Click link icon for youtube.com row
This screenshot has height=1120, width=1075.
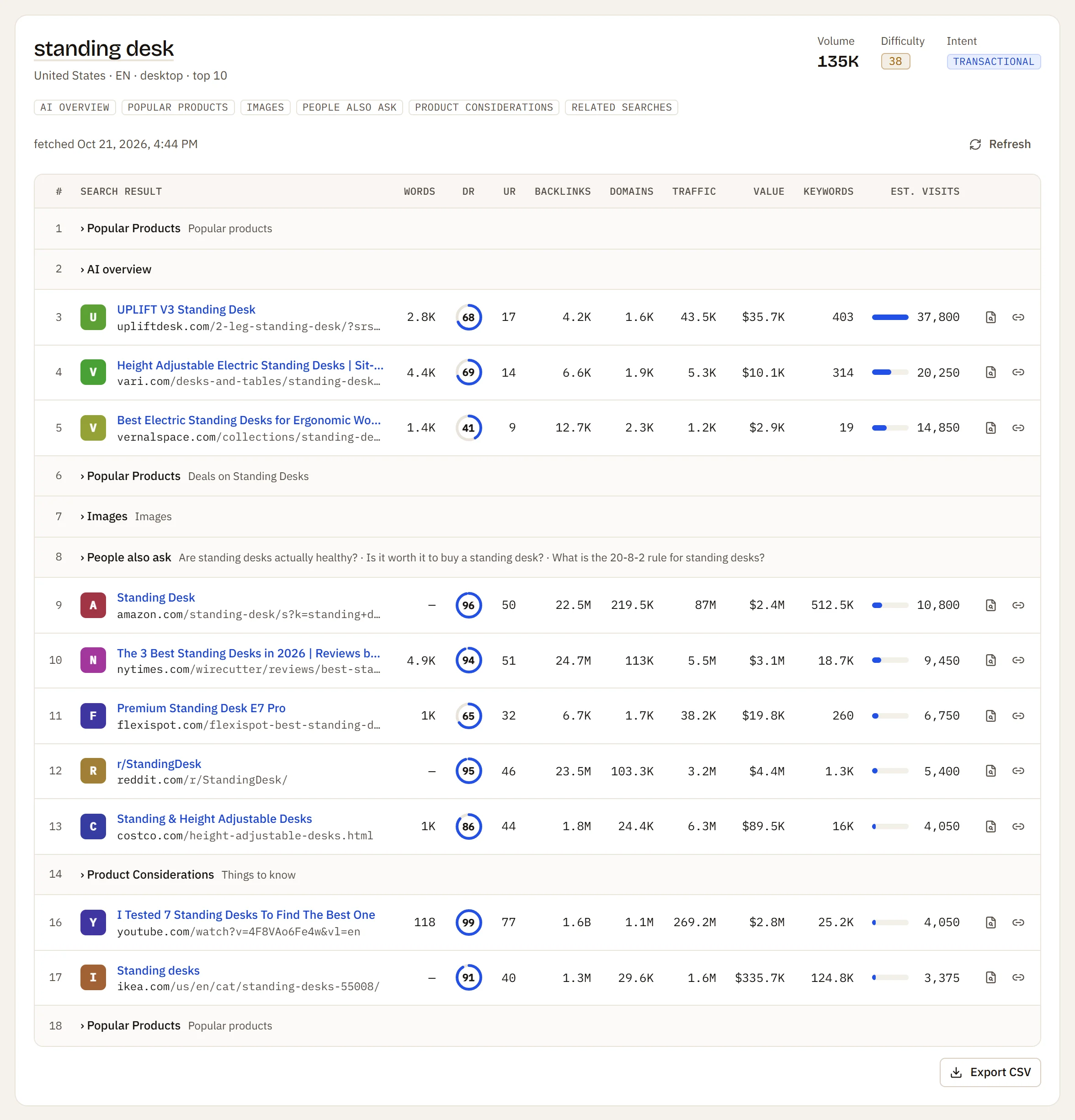click(x=1018, y=923)
